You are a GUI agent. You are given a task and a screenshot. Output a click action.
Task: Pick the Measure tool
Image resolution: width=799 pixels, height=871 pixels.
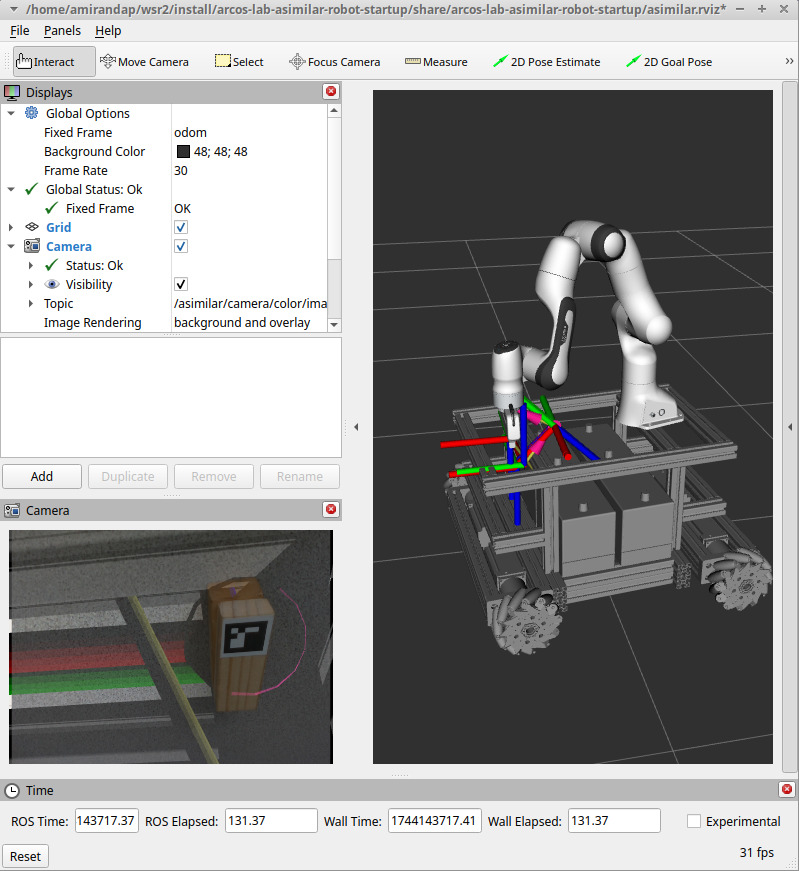coord(436,62)
